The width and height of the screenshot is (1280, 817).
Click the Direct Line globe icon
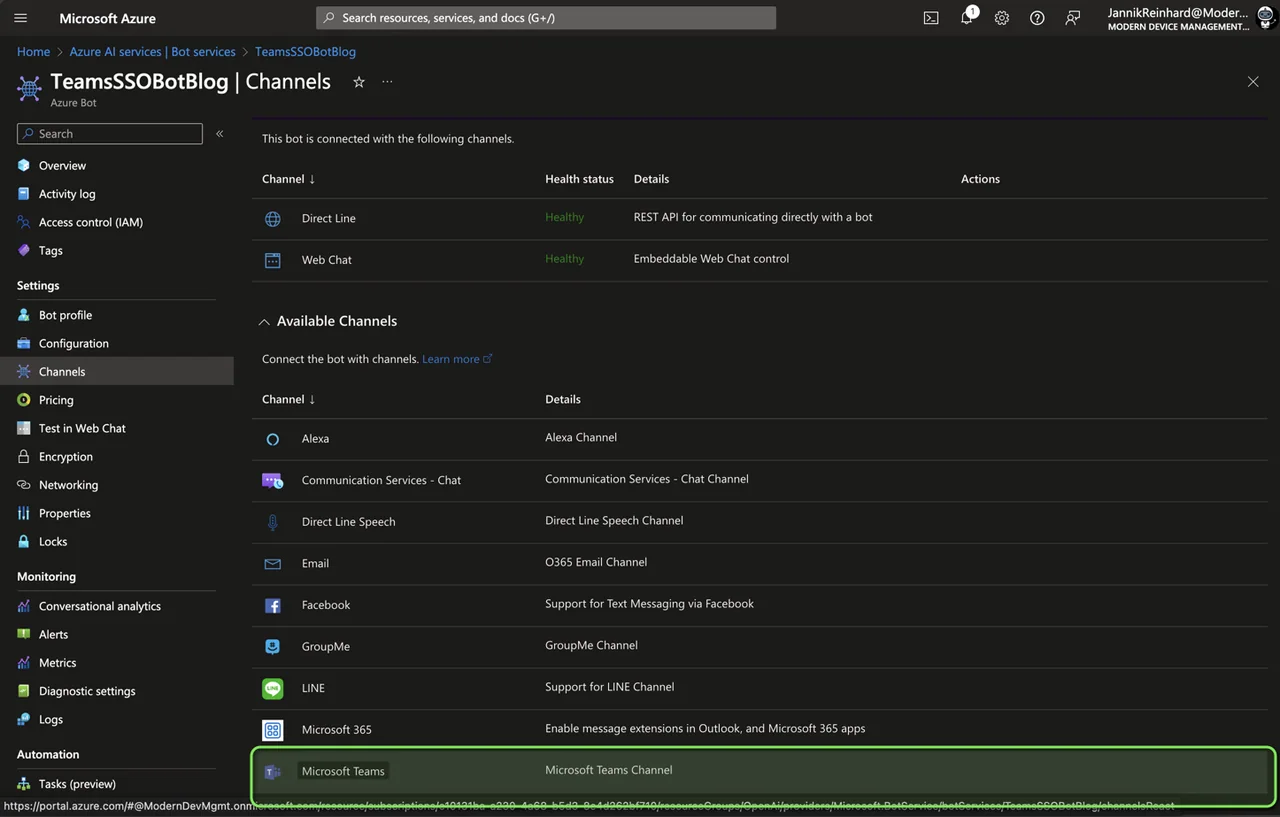pos(273,218)
